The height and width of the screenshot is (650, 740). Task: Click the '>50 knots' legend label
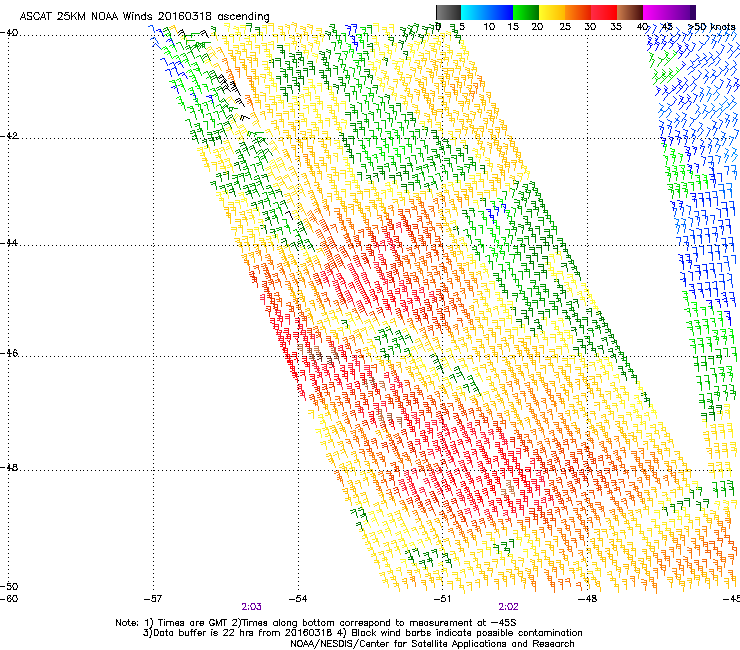coord(712,26)
